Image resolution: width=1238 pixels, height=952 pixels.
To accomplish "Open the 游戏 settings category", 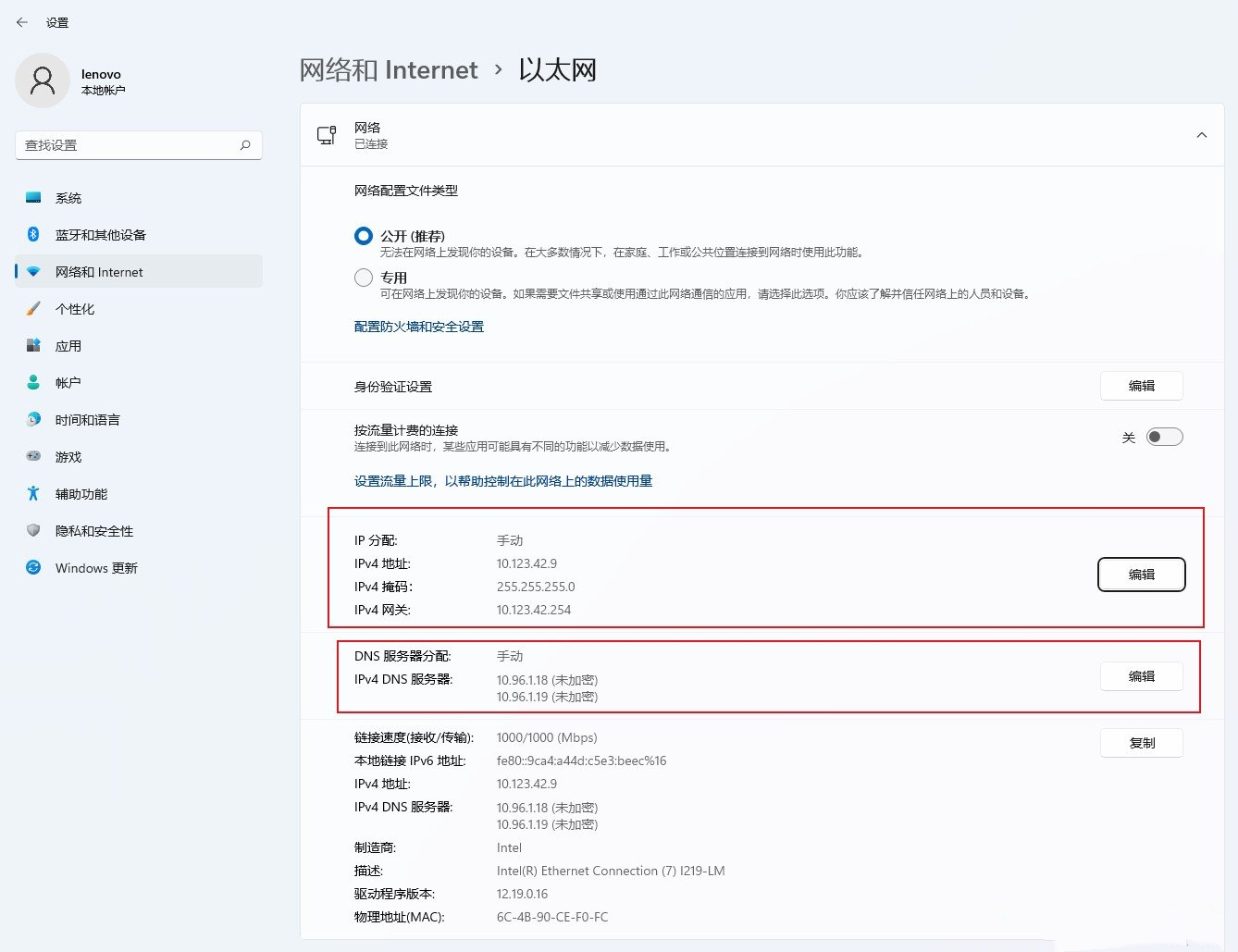I will (68, 457).
